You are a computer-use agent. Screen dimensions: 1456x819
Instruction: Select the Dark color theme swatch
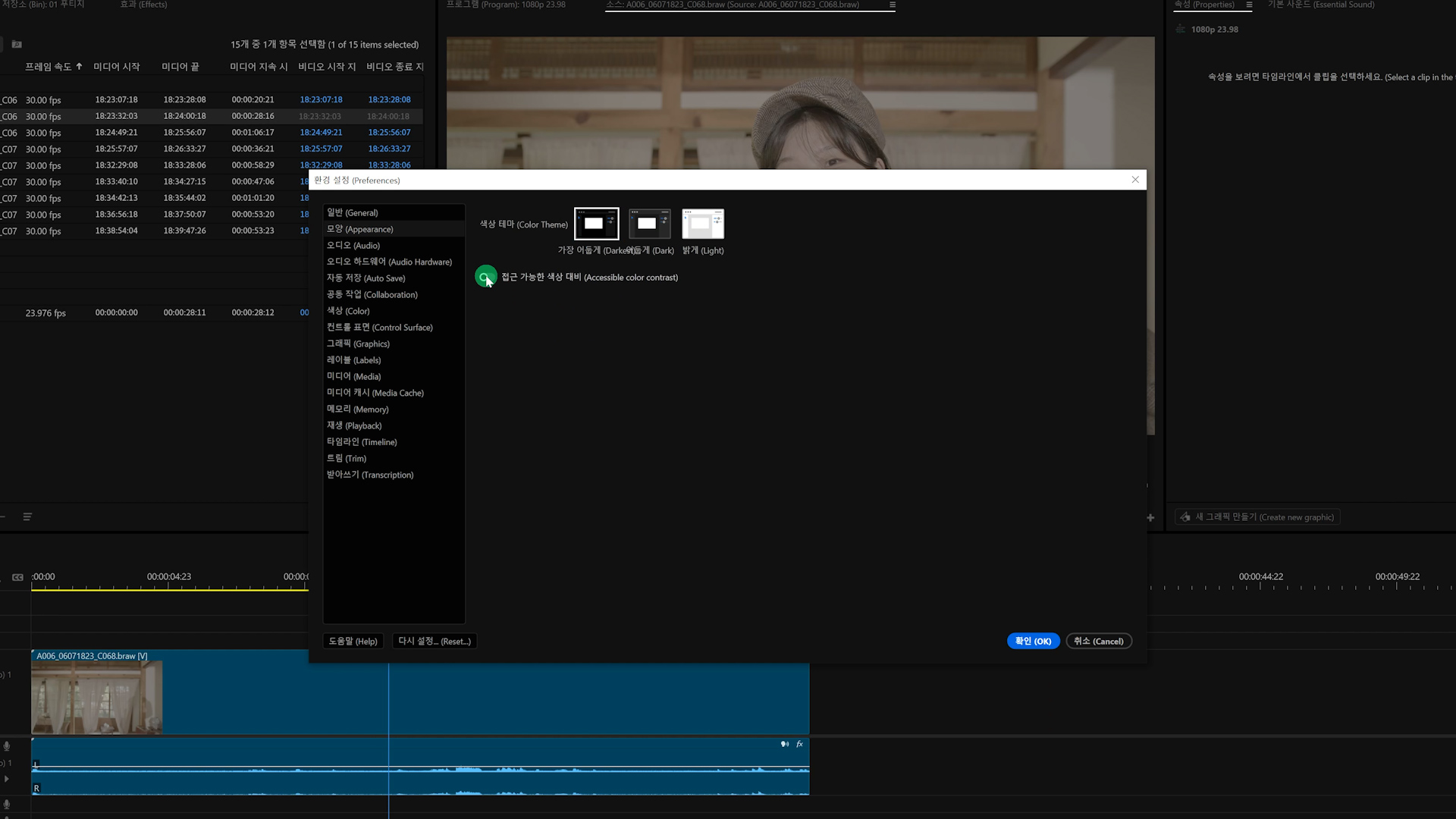click(649, 224)
